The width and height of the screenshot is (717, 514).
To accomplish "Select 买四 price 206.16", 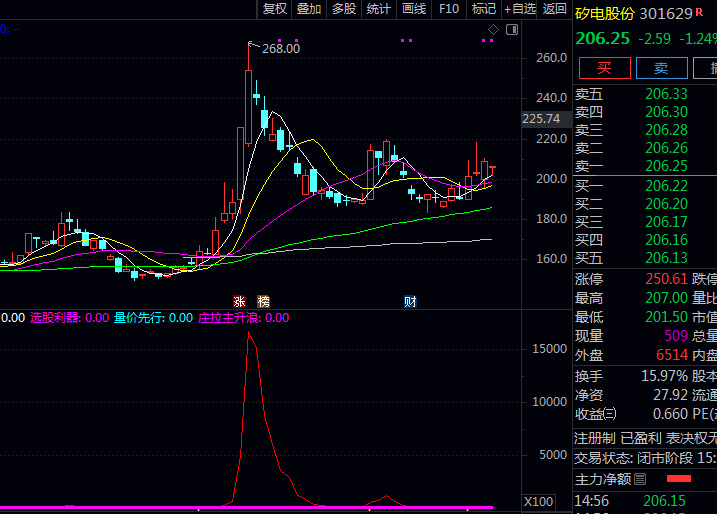I will coord(666,240).
